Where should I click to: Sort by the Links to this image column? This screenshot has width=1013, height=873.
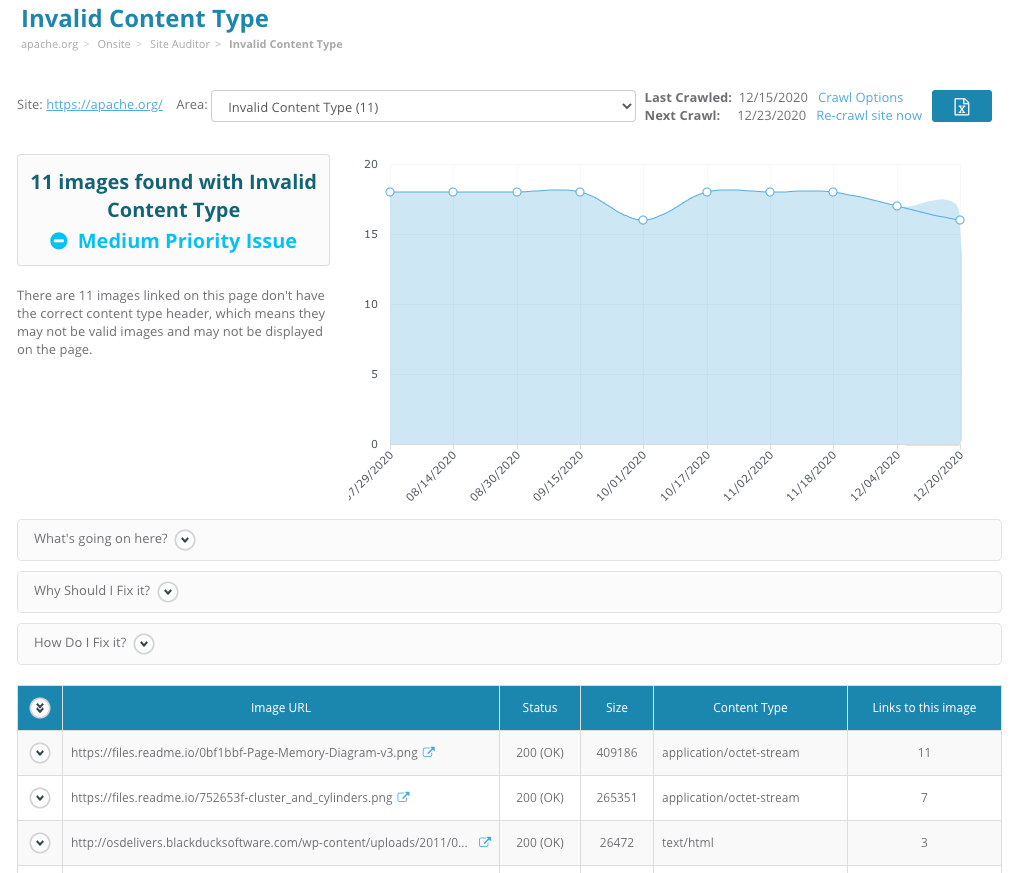(924, 707)
